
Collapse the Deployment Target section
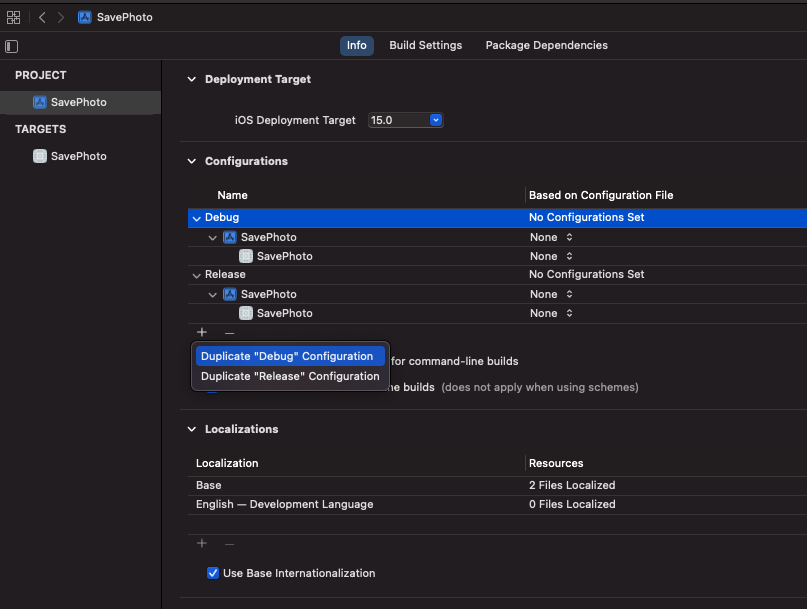coord(192,79)
